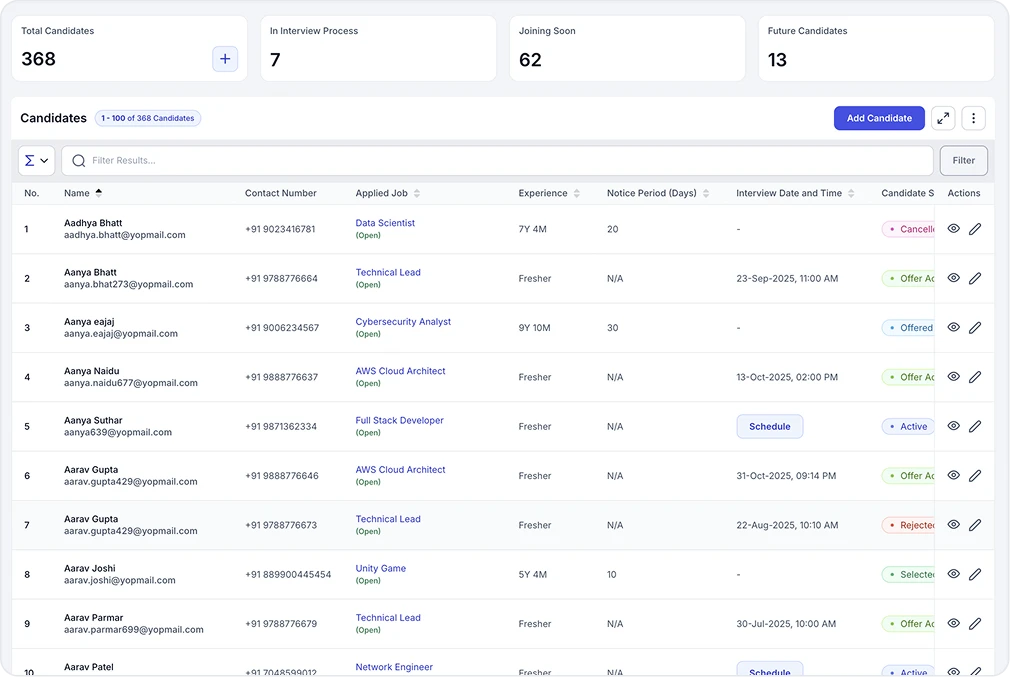This screenshot has width=1010, height=677.
Task: Sort the Applied Job column
Action: pos(417,193)
